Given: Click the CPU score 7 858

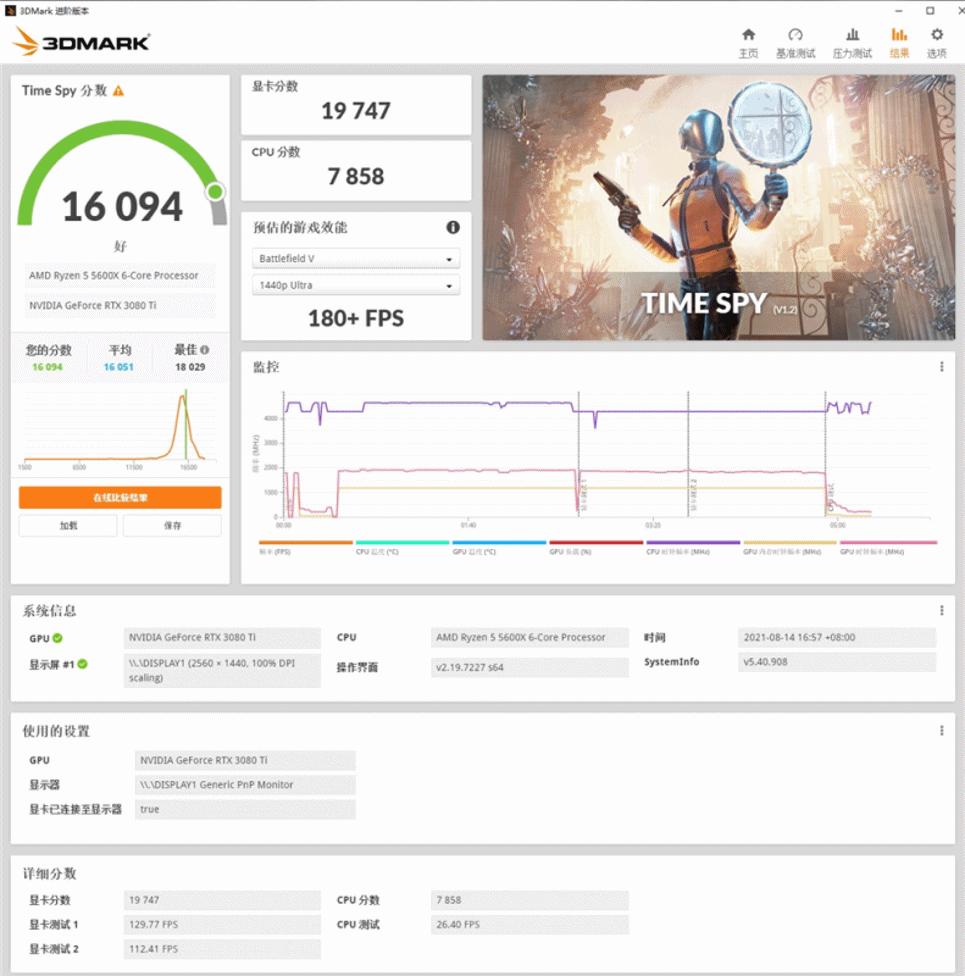Looking at the screenshot, I should 355,177.
